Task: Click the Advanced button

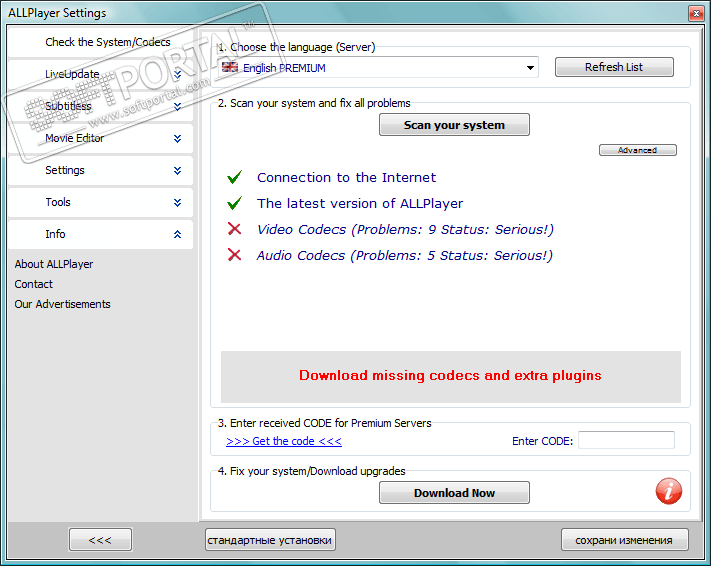Action: [638, 150]
